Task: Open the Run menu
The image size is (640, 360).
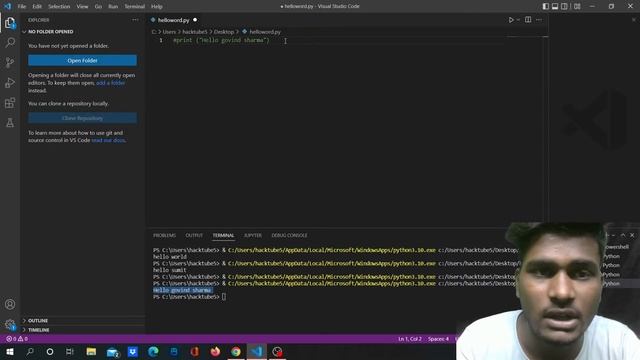Action: pyautogui.click(x=113, y=7)
